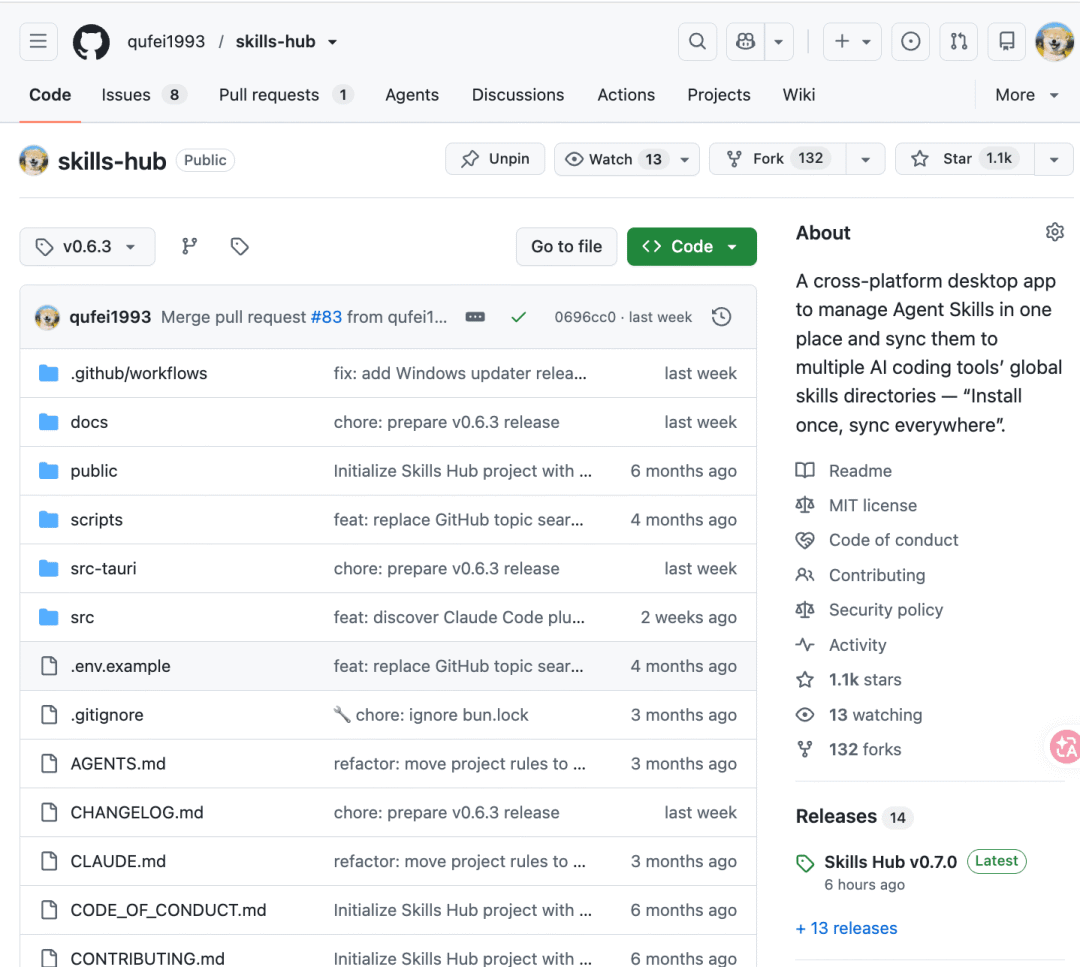Open pull request #83 link
Screen dimensions: 1080x967
coord(326,317)
